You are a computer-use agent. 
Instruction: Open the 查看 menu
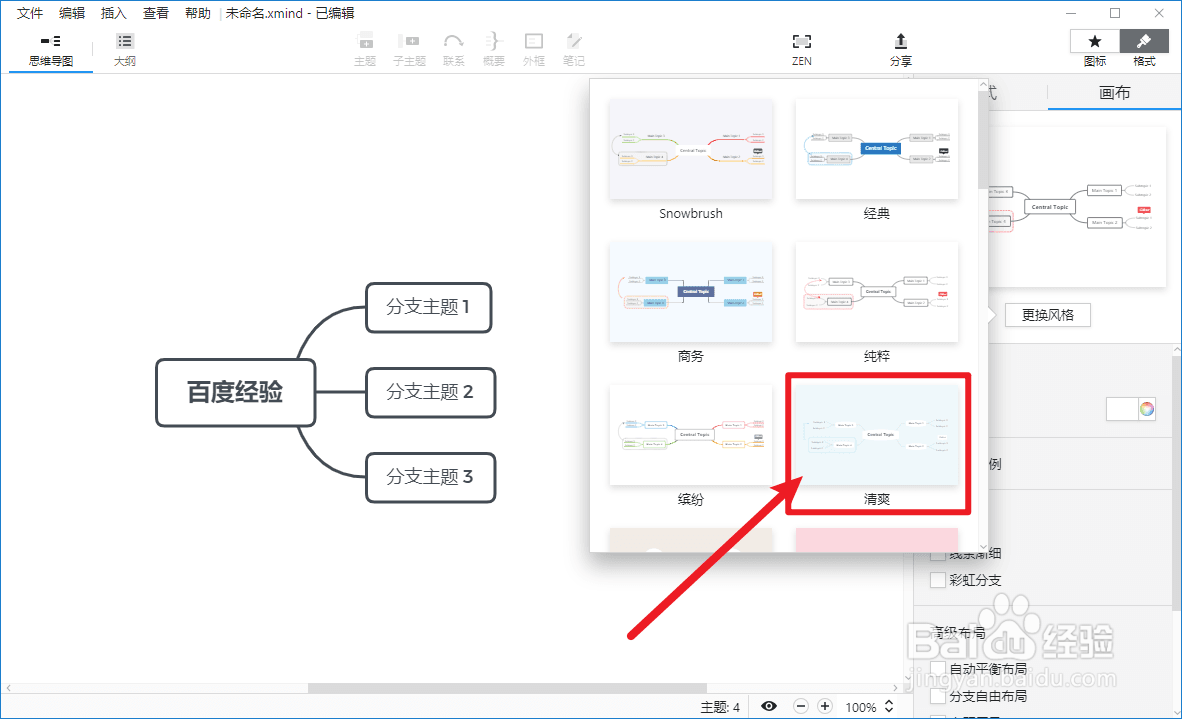coord(156,13)
